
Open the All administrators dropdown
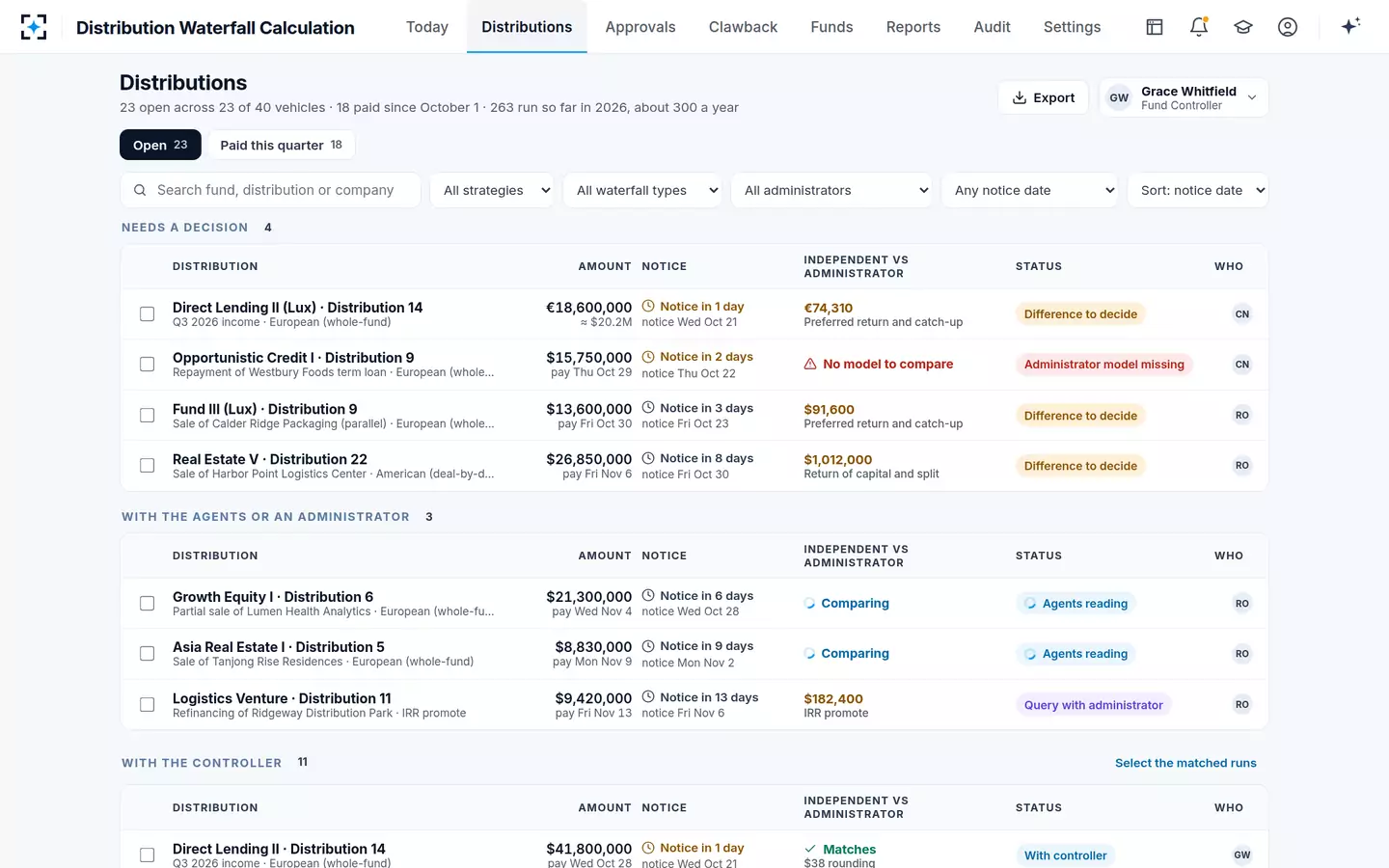[x=831, y=190]
